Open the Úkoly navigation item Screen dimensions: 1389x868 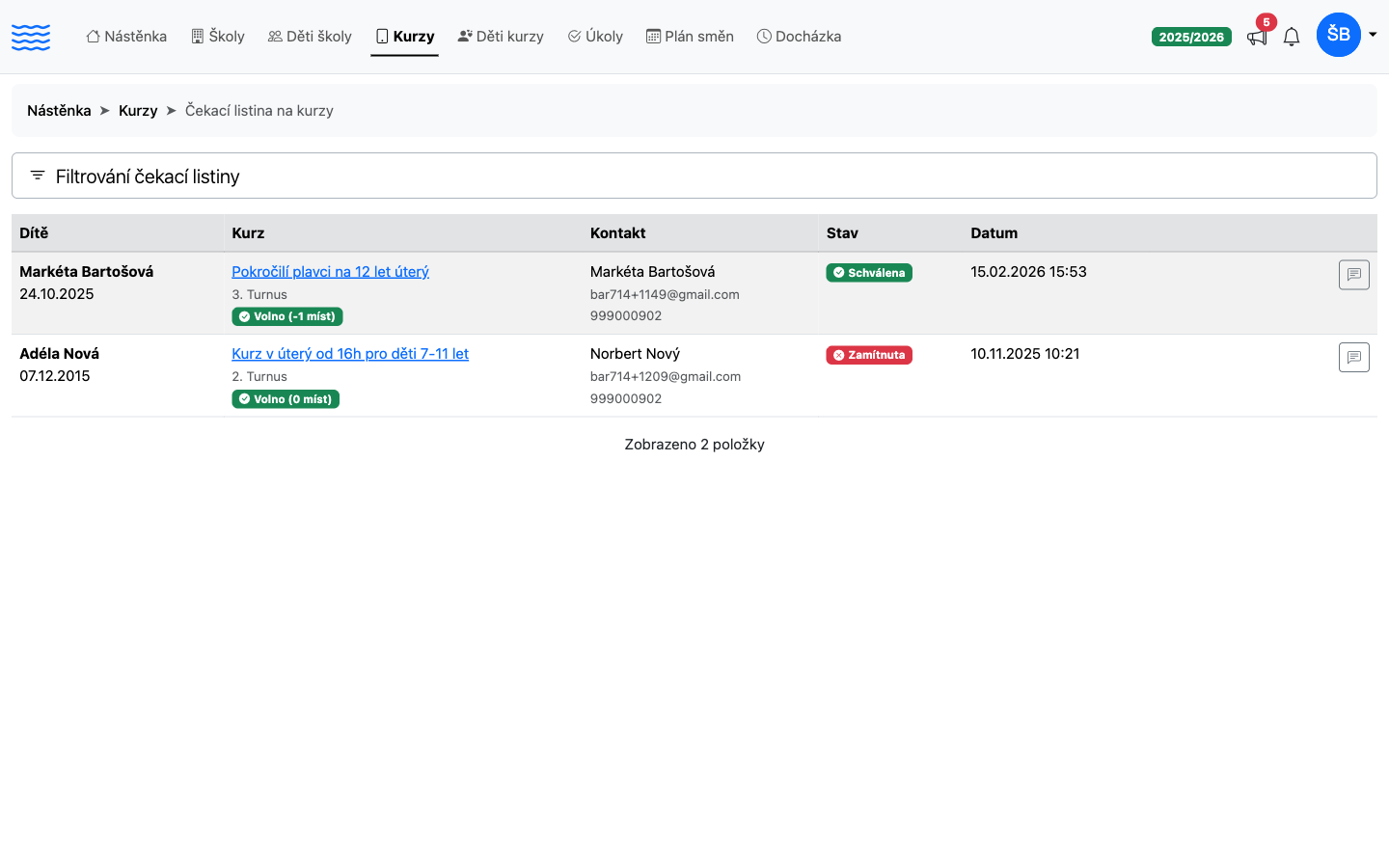[x=595, y=37]
